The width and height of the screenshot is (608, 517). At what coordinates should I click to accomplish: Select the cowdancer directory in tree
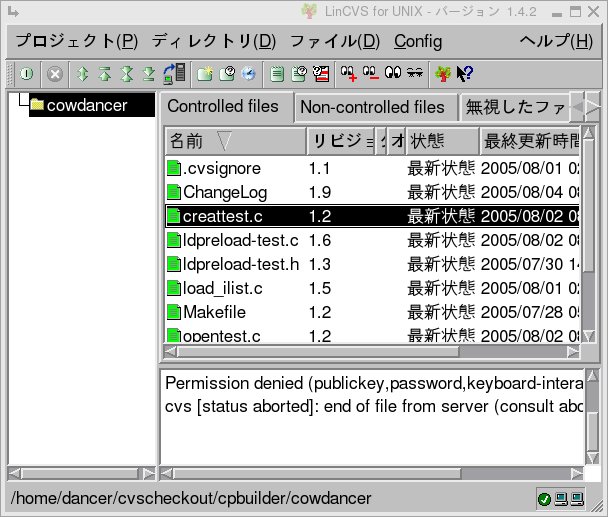click(92, 105)
